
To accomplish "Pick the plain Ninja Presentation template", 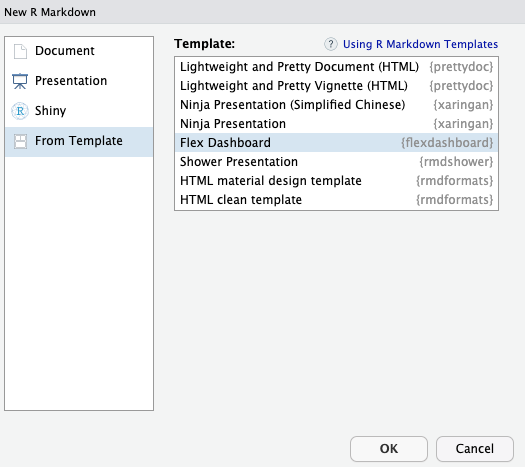I will [336, 124].
